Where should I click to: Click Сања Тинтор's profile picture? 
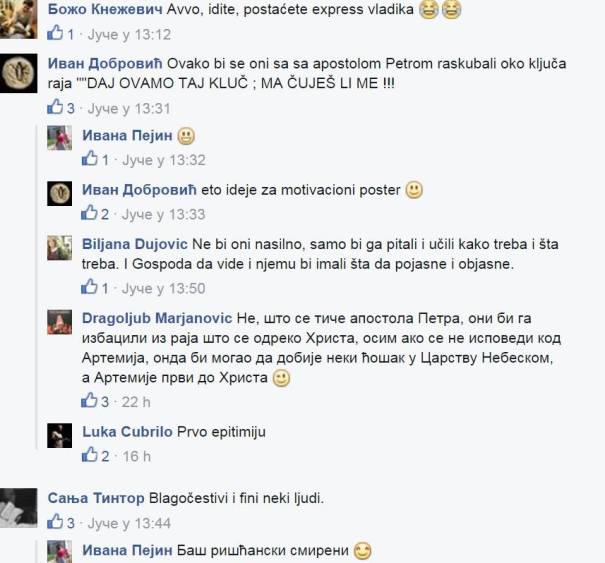pos(19,508)
